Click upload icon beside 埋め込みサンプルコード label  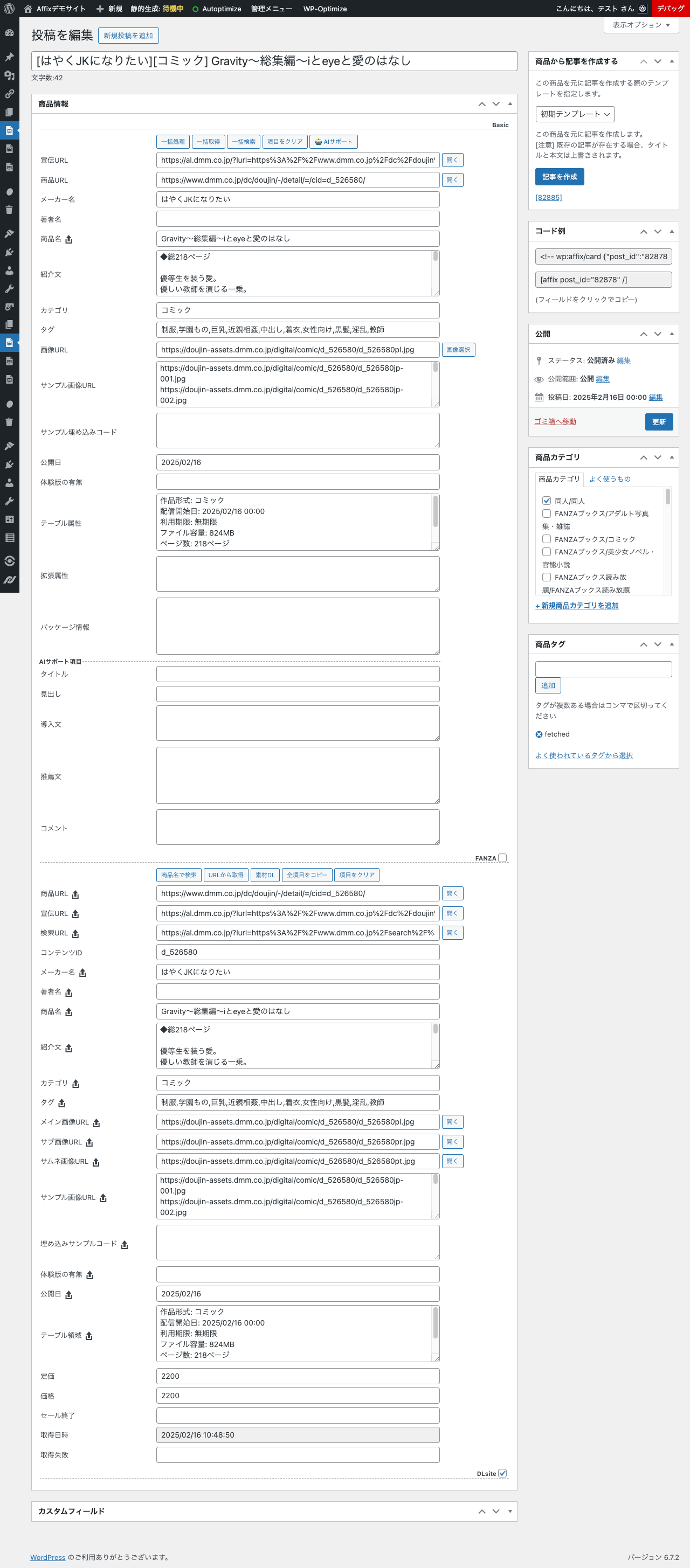[124, 1245]
